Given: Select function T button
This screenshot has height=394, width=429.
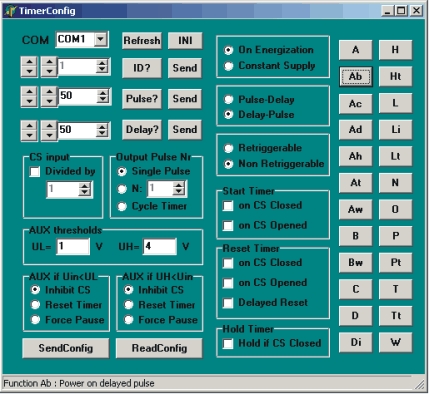Looking at the screenshot, I should [x=395, y=289].
